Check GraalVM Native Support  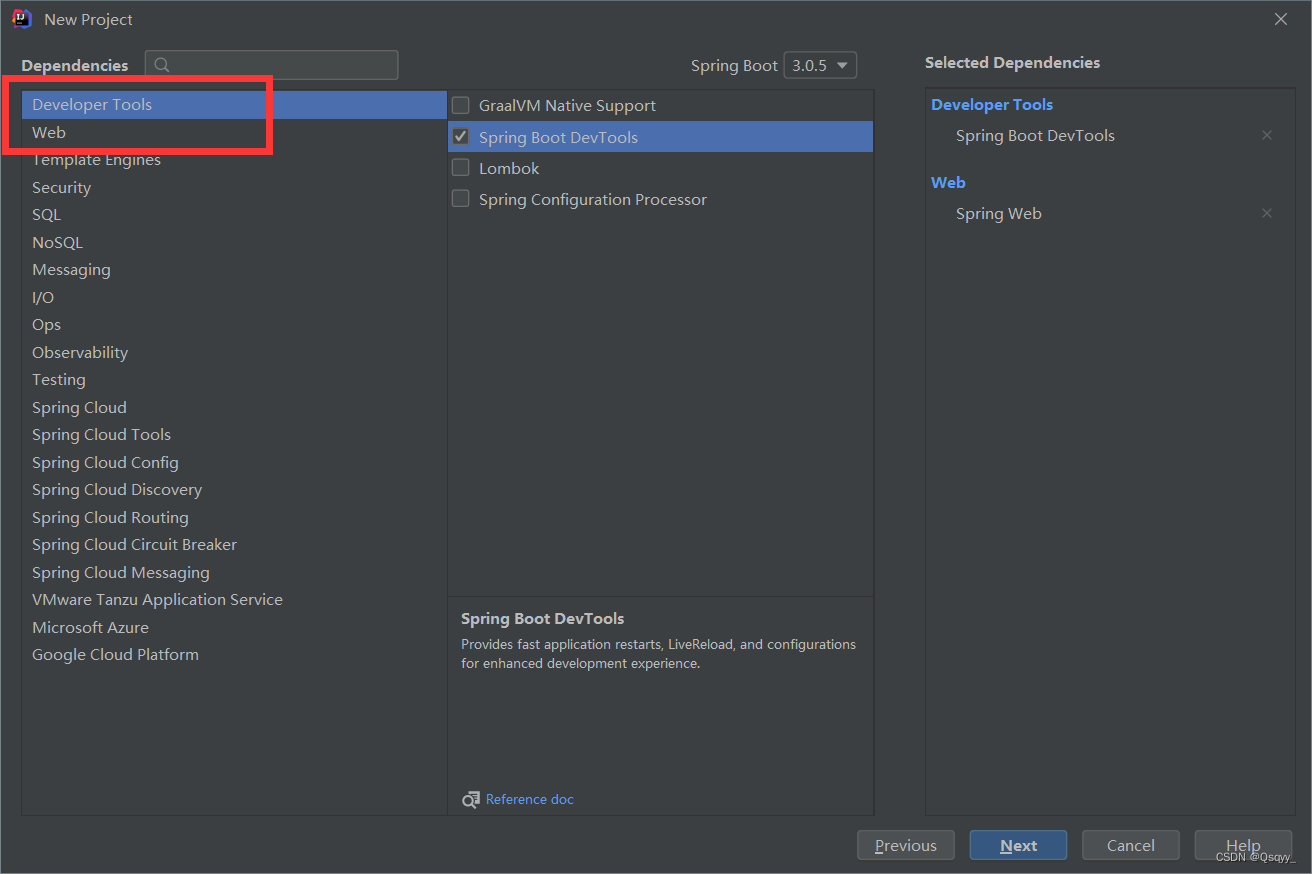460,104
